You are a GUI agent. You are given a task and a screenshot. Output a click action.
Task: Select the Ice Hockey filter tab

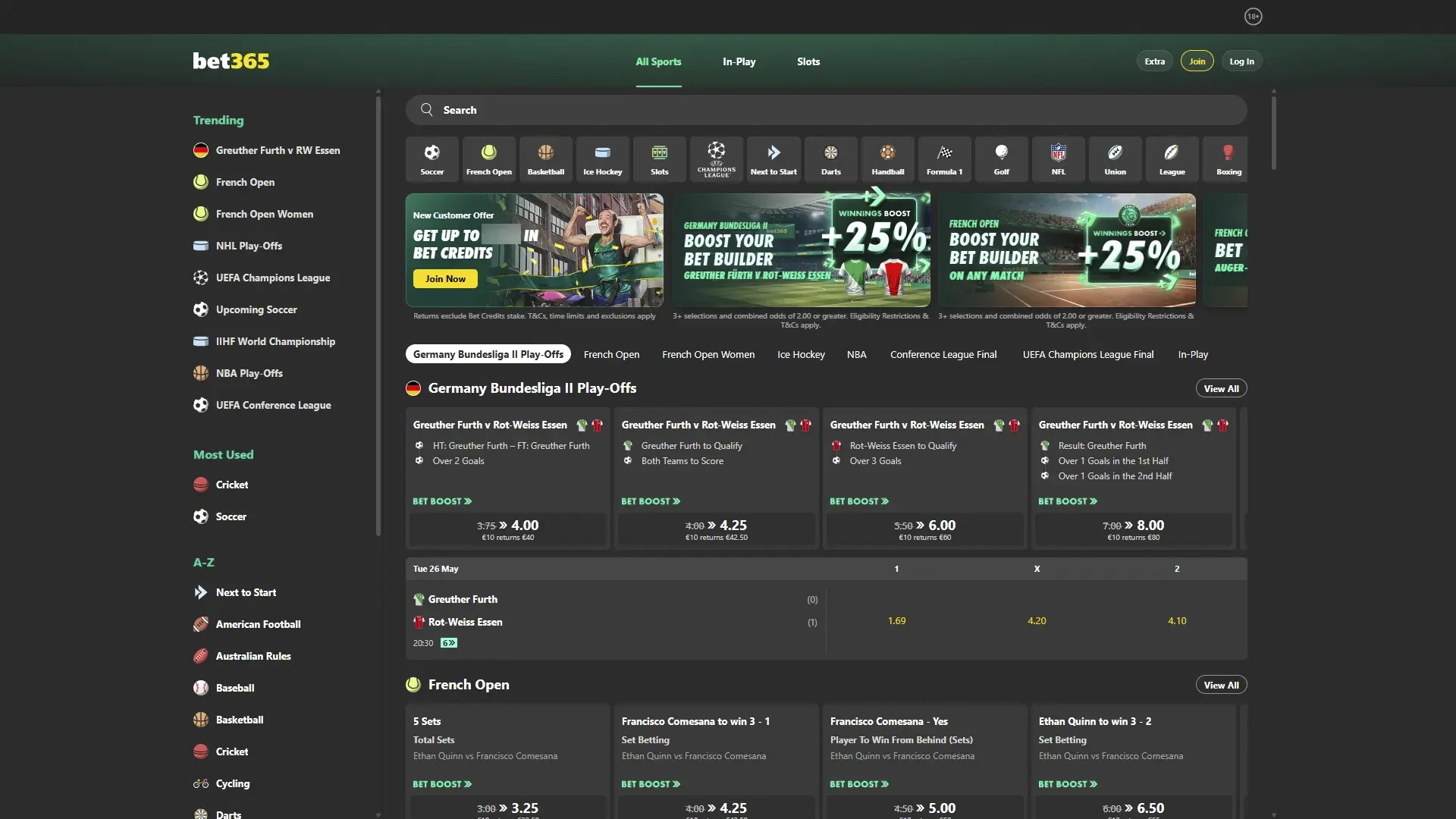click(x=801, y=354)
